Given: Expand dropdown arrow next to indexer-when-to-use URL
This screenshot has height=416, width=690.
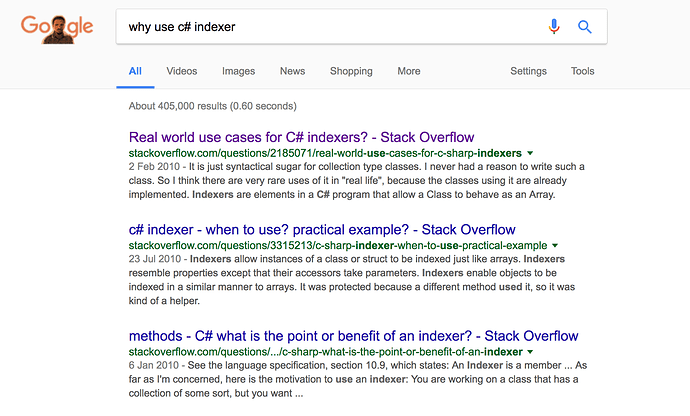Looking at the screenshot, I should coord(555,246).
